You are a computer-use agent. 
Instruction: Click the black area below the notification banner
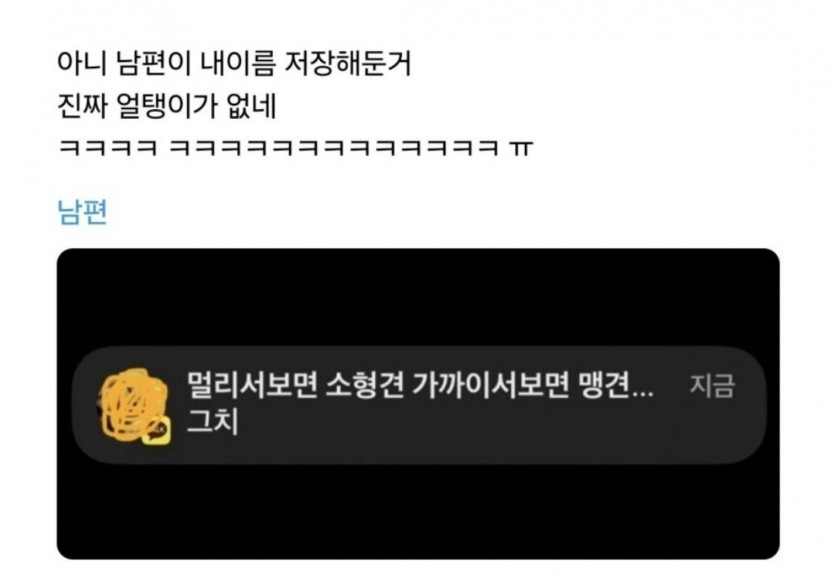click(x=418, y=511)
